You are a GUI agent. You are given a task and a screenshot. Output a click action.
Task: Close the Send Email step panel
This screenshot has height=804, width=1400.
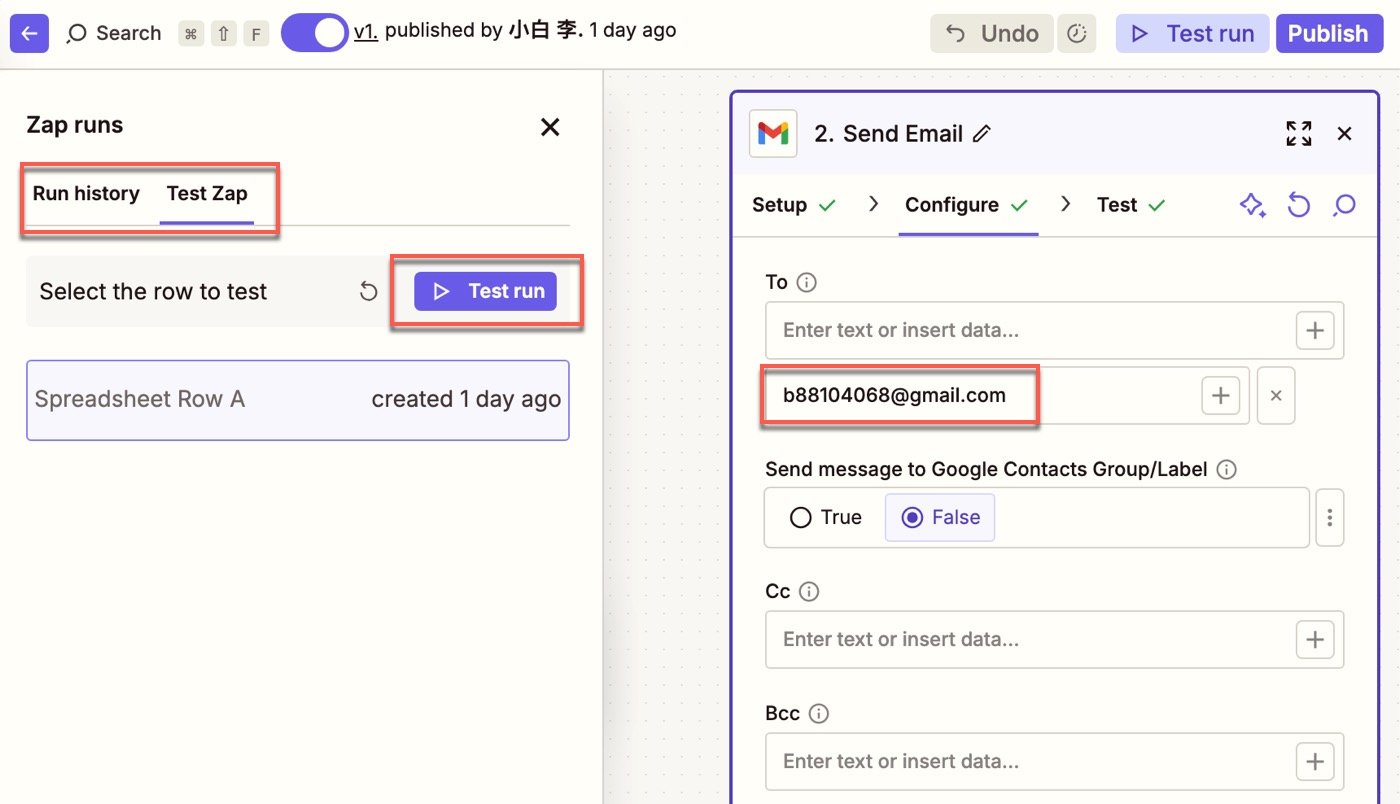click(1345, 134)
